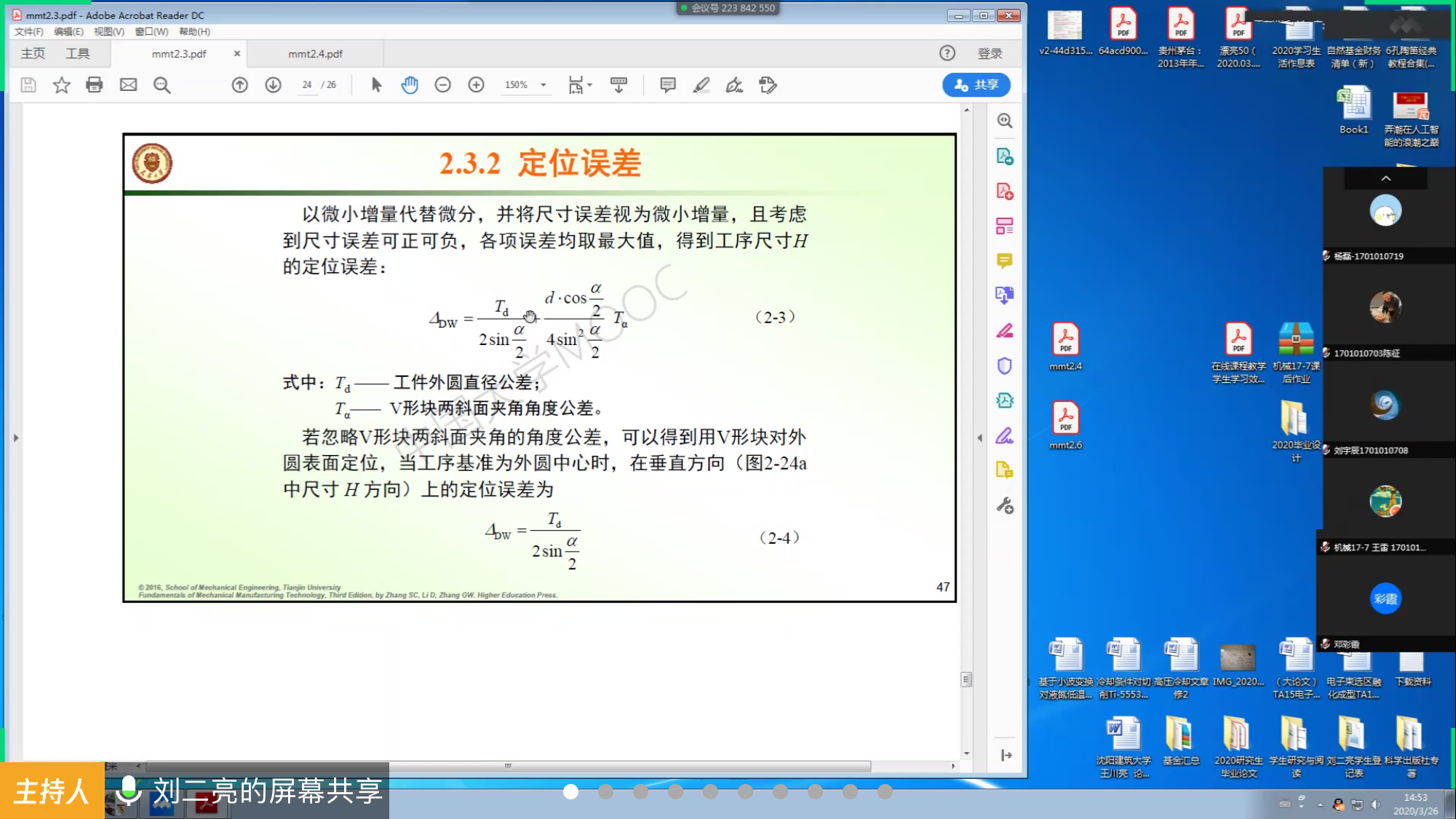The width and height of the screenshot is (1456, 819).
Task: Print the document using the printer icon
Action: click(x=95, y=85)
